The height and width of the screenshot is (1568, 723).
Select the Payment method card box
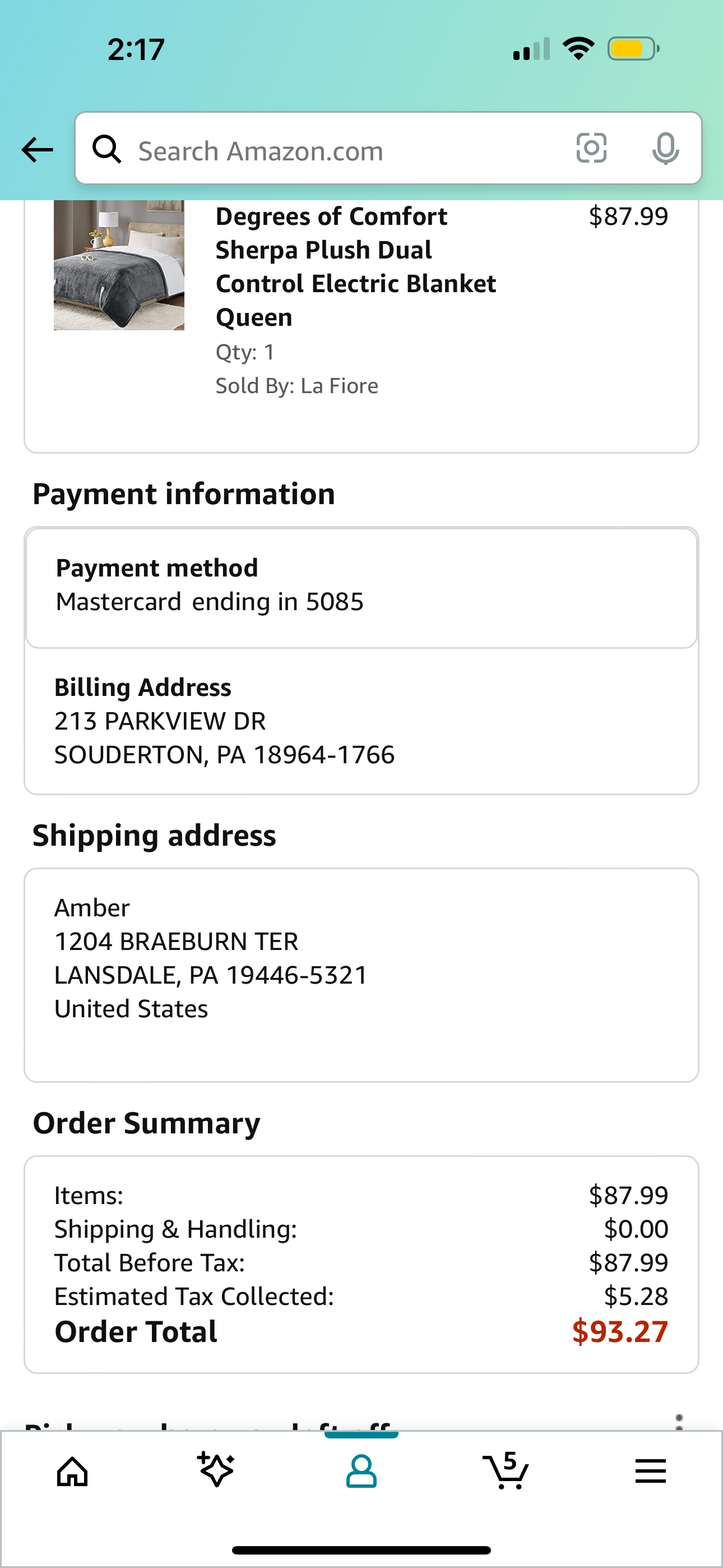click(x=361, y=588)
